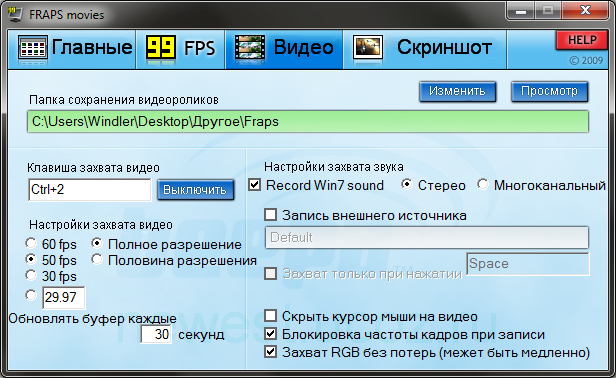Minimize the FRAPS movies window
This screenshot has height=378, width=616.
tap(521, 11)
